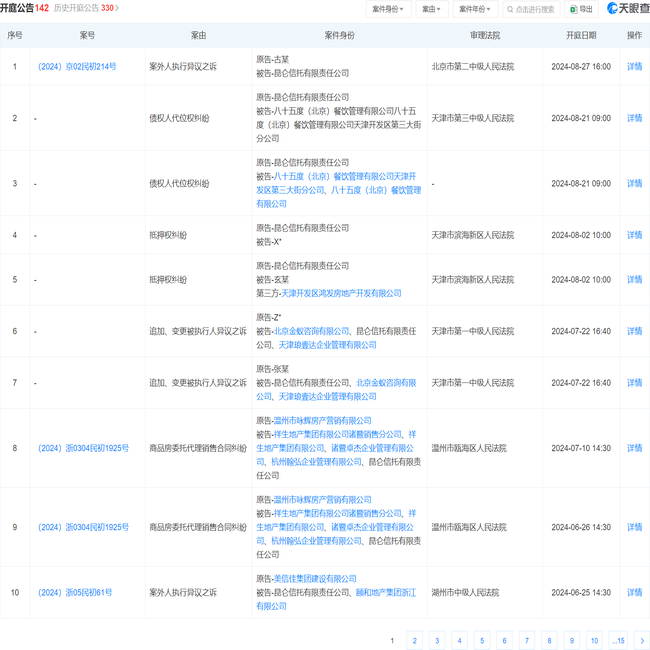Screen dimensions: 650x650
Task: View 详情 for row 5
Action: (x=634, y=280)
